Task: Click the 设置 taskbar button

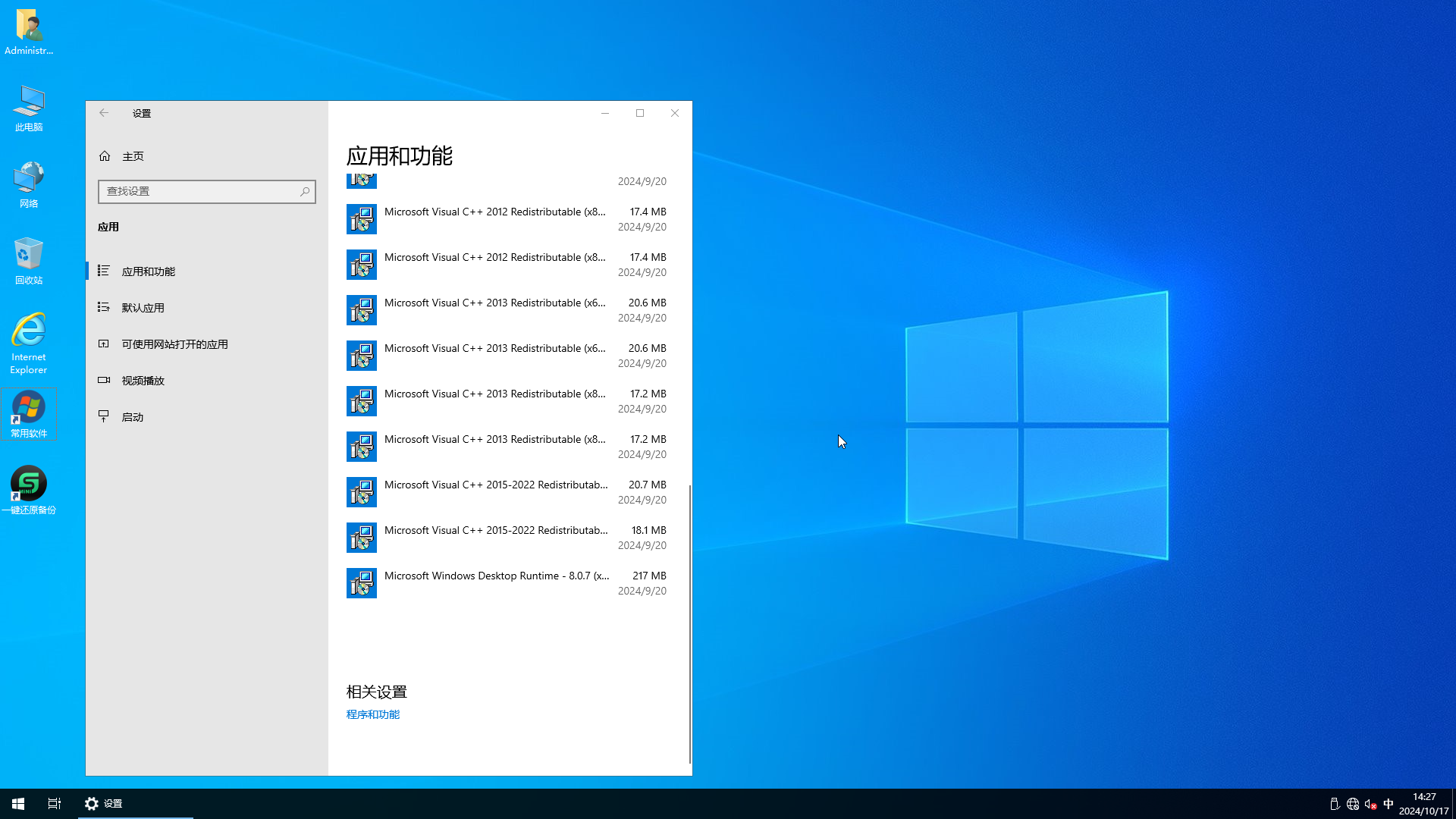Action: (136, 804)
